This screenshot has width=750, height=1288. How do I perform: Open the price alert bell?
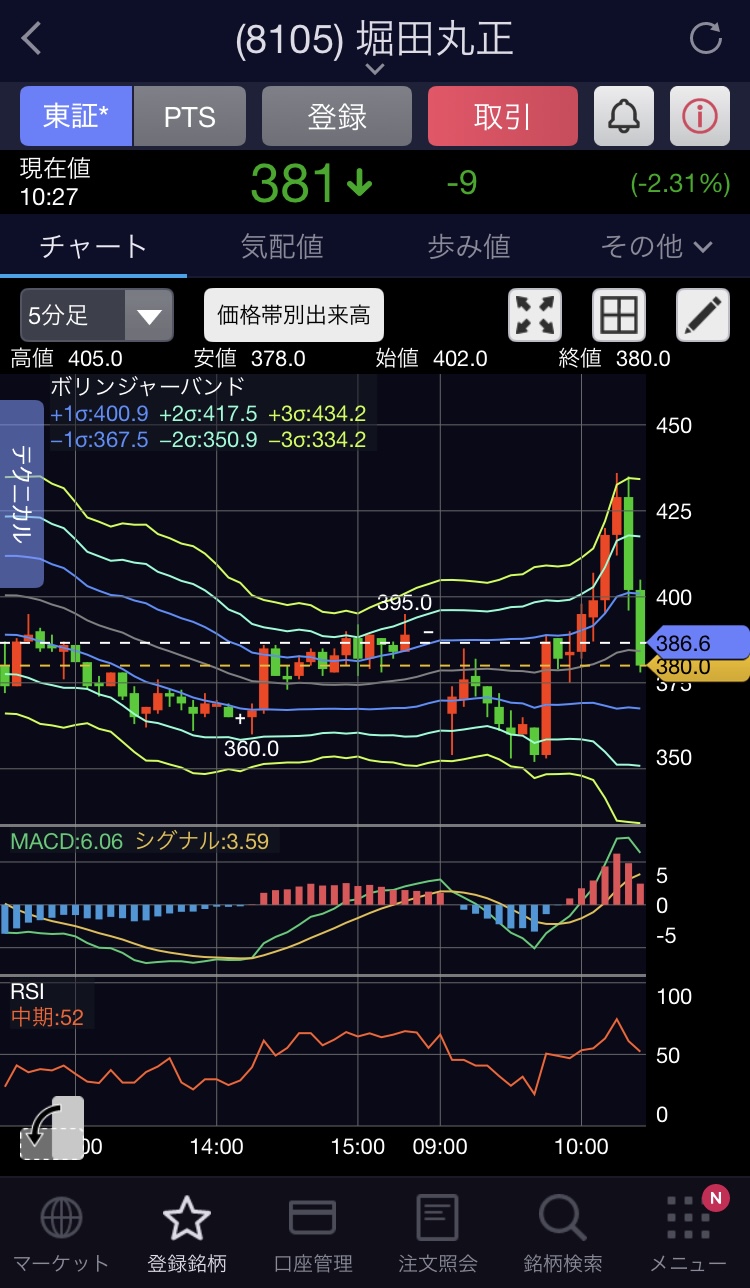coord(624,116)
